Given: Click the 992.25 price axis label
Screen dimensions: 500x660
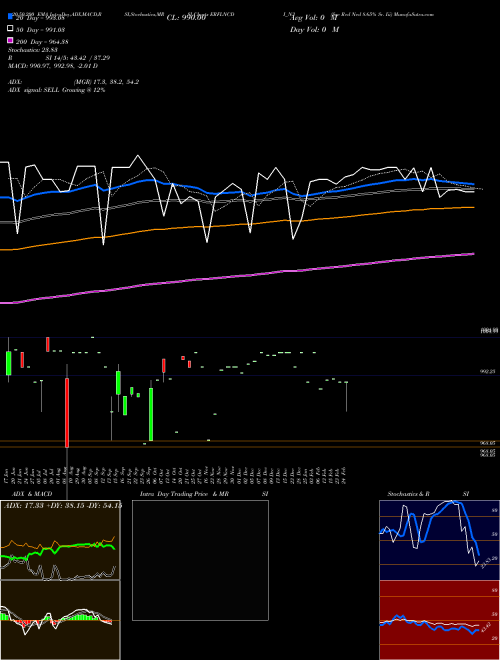Looking at the screenshot, I should [x=488, y=372].
